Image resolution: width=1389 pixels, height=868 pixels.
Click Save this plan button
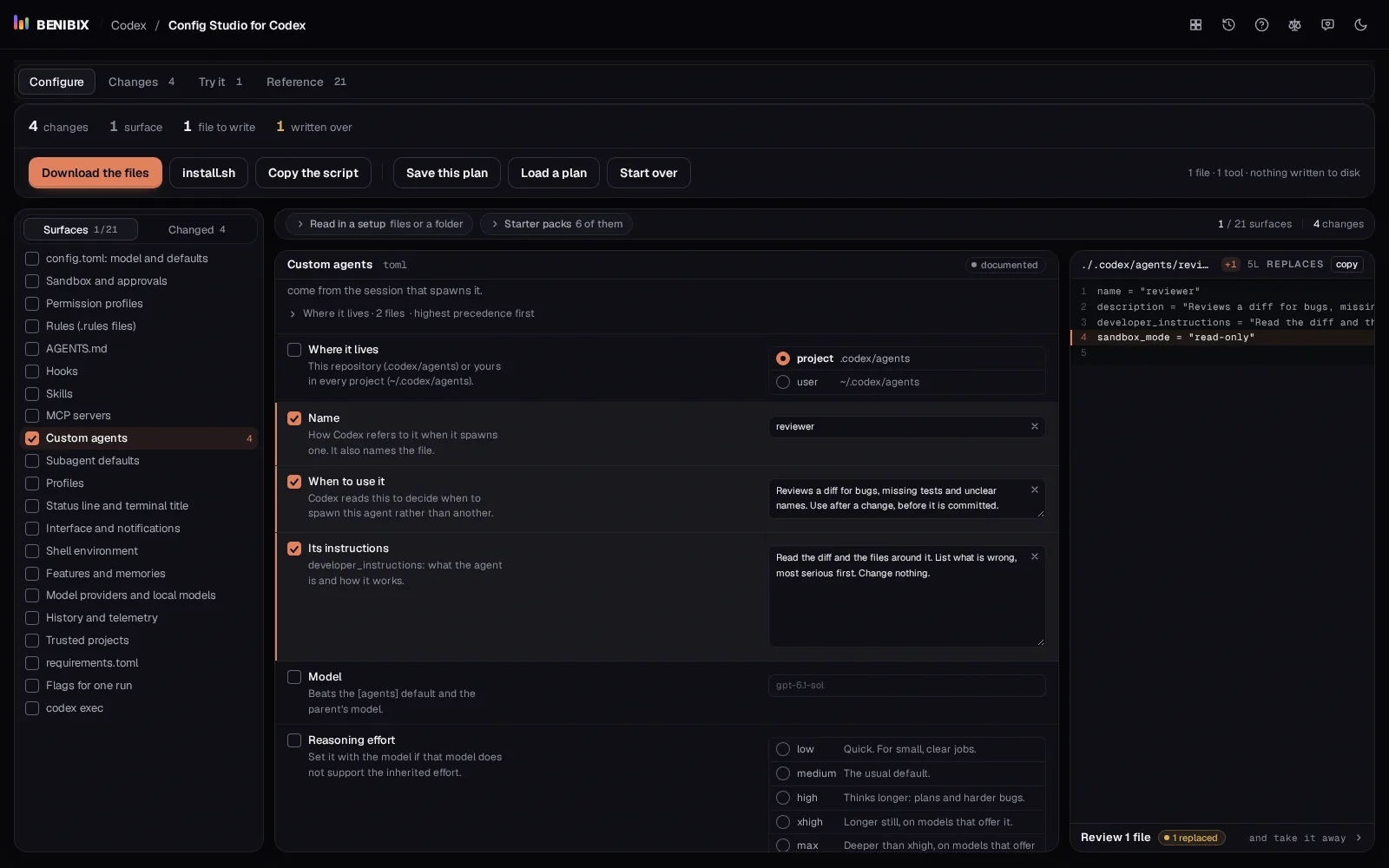pos(447,173)
